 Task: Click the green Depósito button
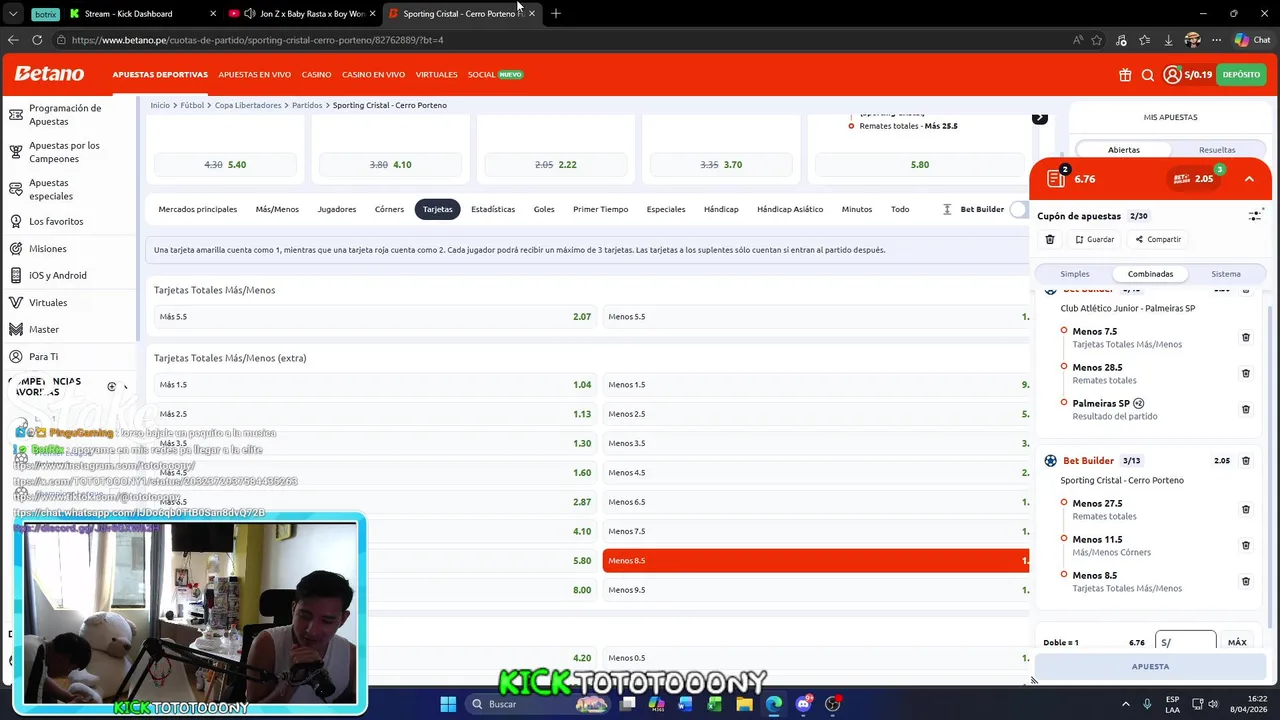pos(1241,75)
